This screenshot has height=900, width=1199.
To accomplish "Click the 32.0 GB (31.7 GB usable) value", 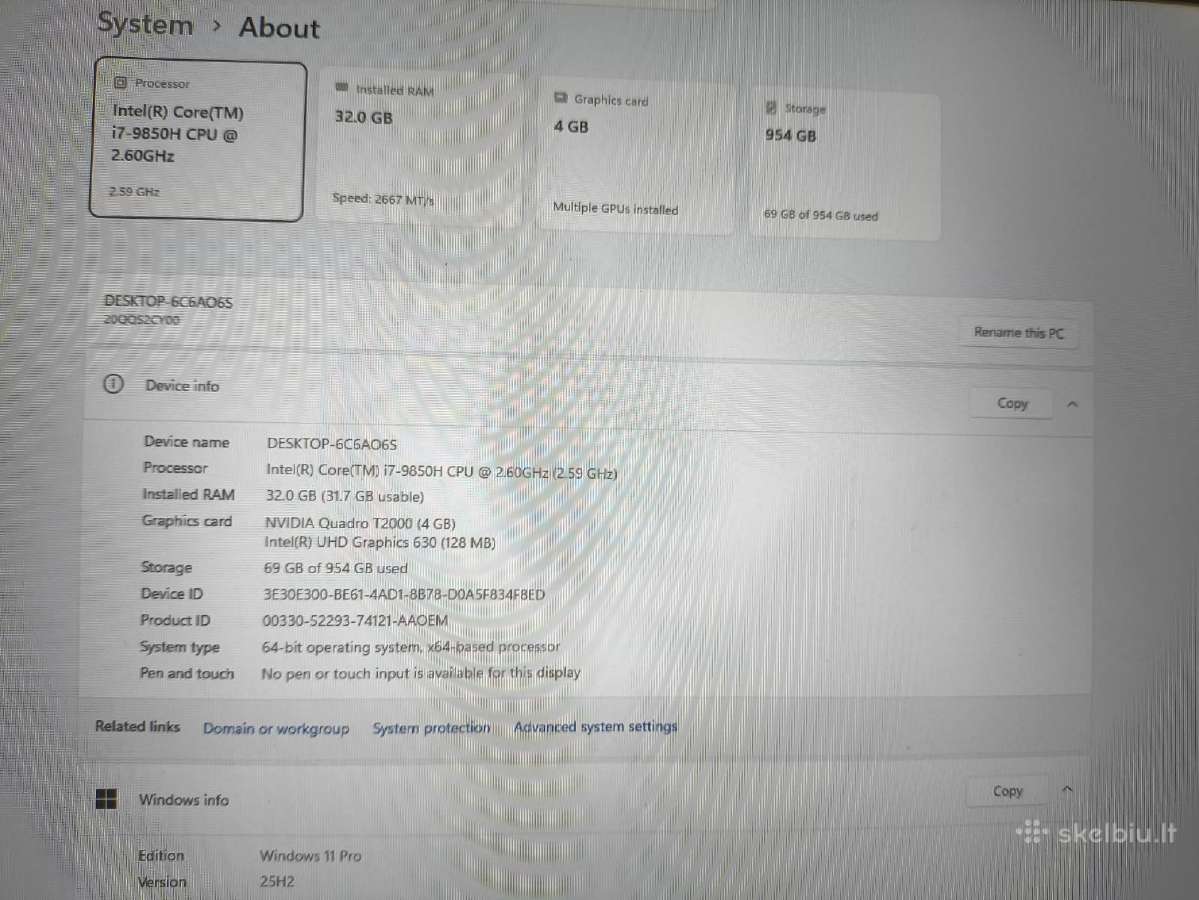I will point(345,496).
